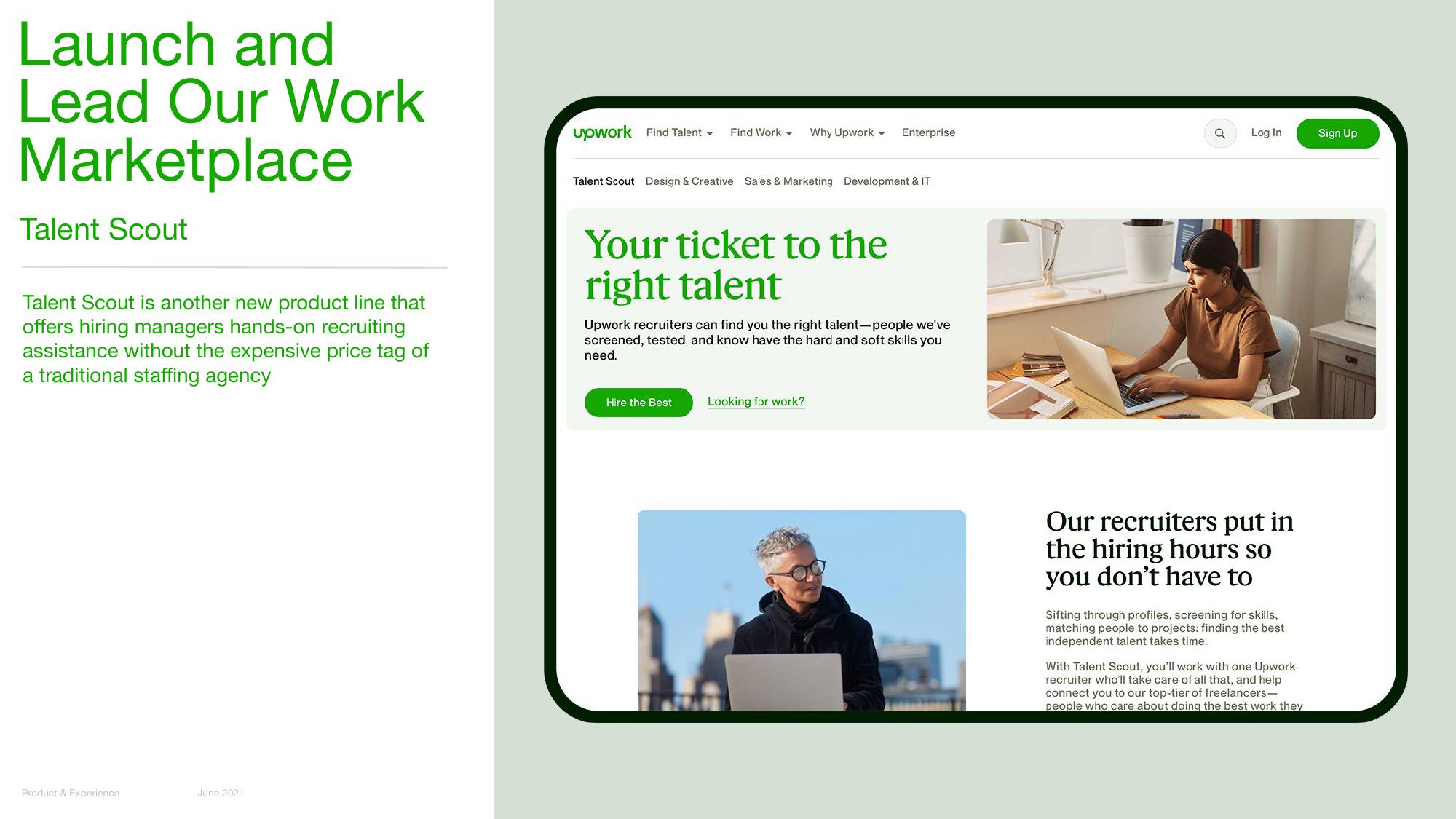Screen dimensions: 1456x819
Task: Click the Log In link
Action: point(1266,133)
